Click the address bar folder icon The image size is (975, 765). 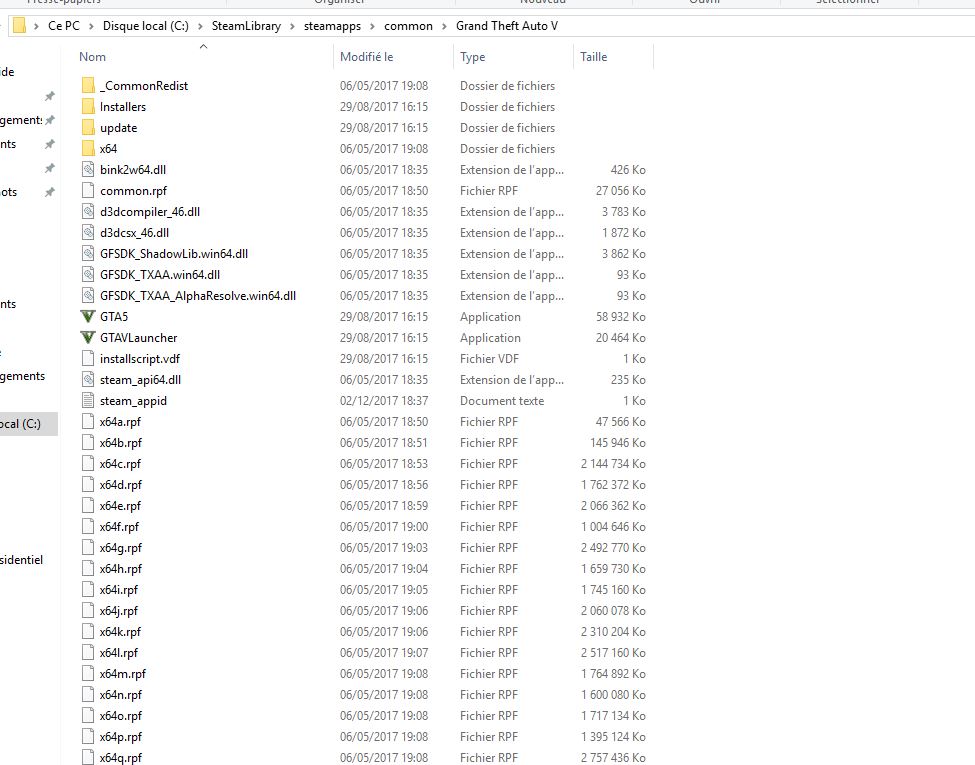(19, 26)
